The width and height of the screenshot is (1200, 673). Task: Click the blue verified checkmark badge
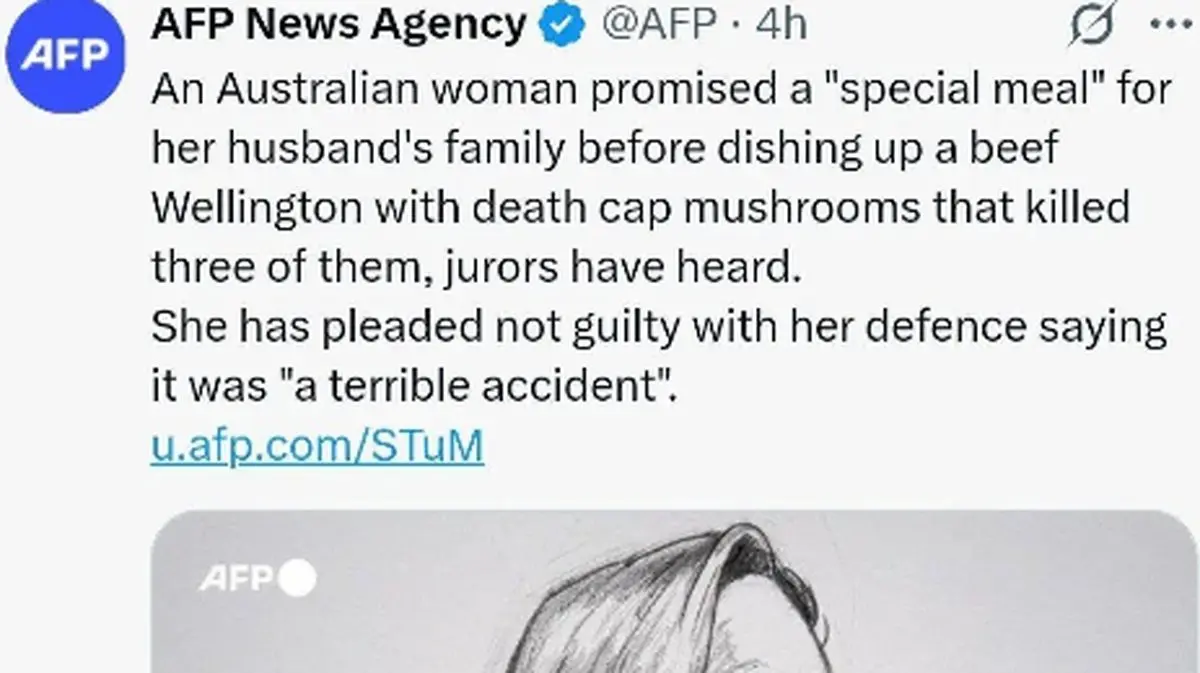pos(561,24)
